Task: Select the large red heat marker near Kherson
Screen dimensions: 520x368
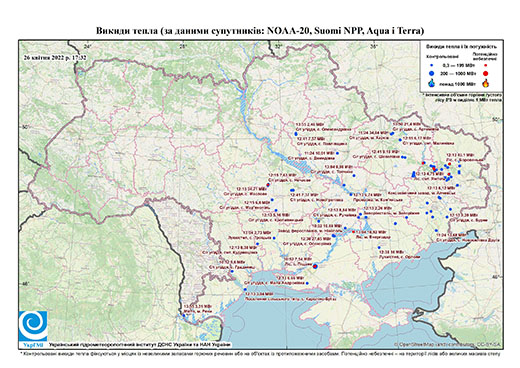Action: (x=315, y=266)
